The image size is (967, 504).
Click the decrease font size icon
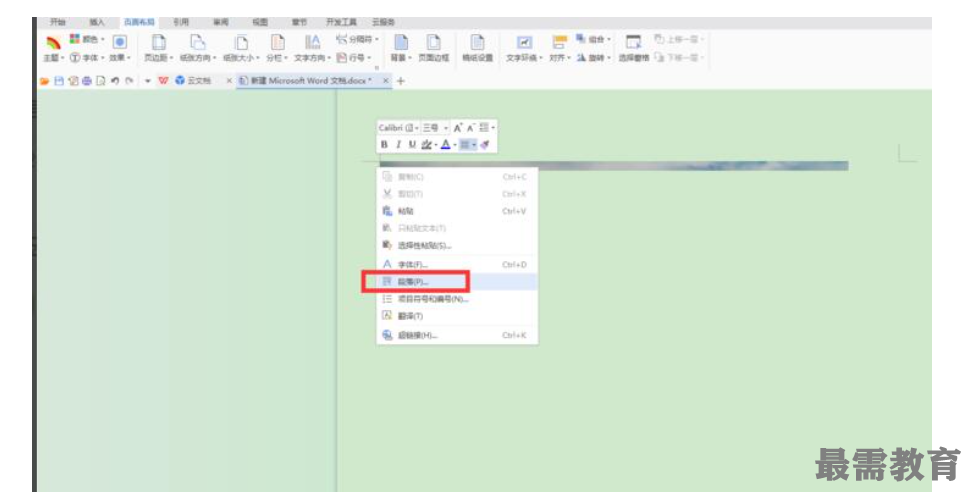click(471, 128)
